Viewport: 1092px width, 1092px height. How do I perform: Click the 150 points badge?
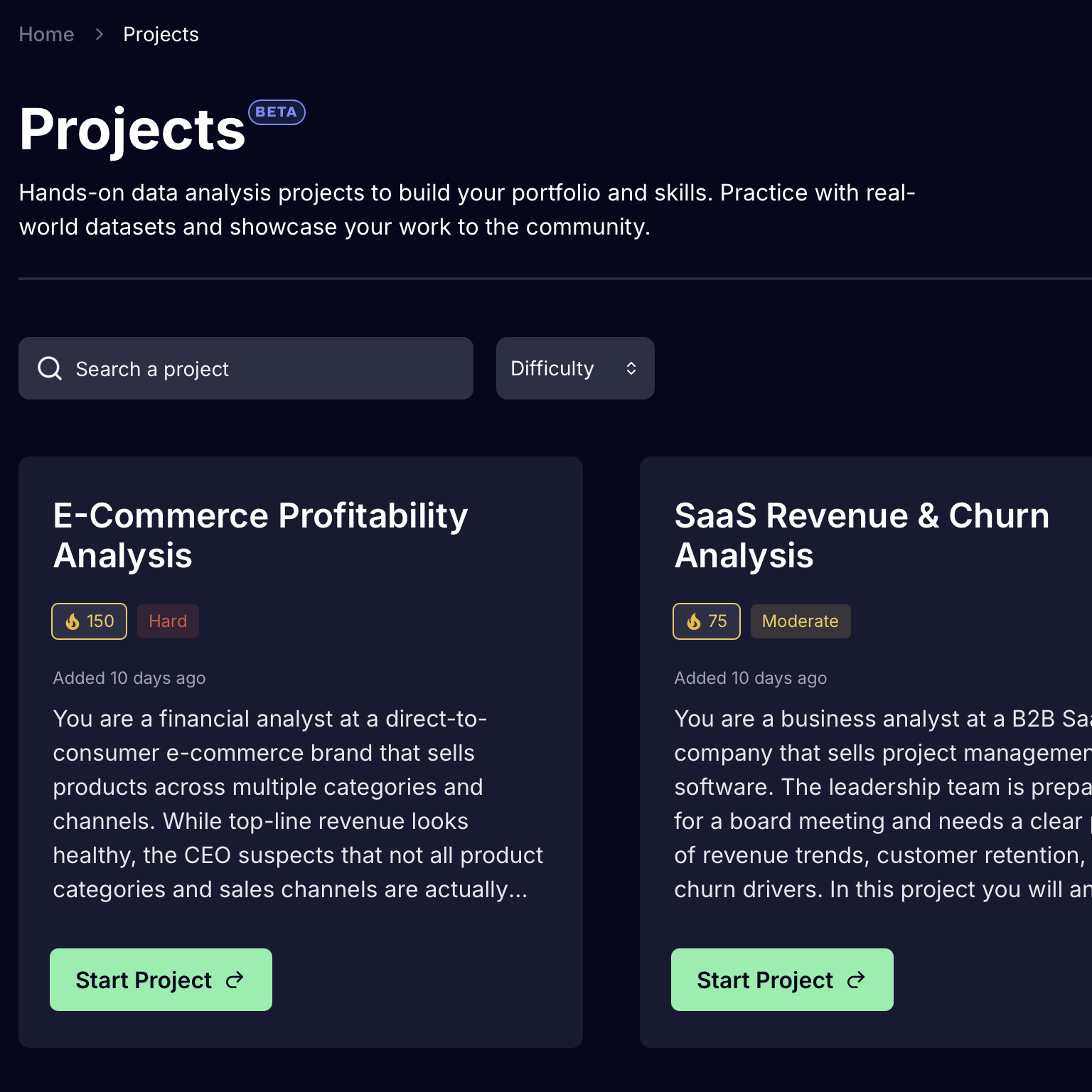click(89, 621)
